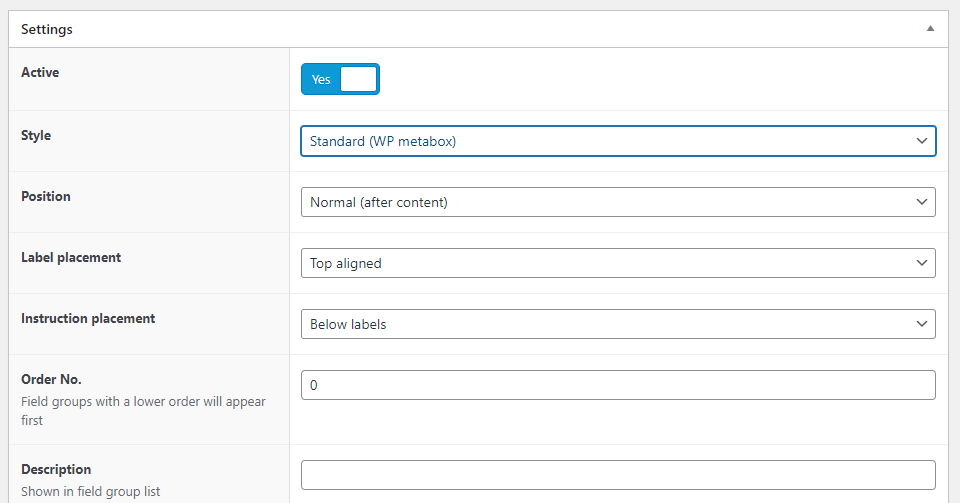960x503 pixels.
Task: Toggle the Active switch off
Action: pyautogui.click(x=340, y=79)
